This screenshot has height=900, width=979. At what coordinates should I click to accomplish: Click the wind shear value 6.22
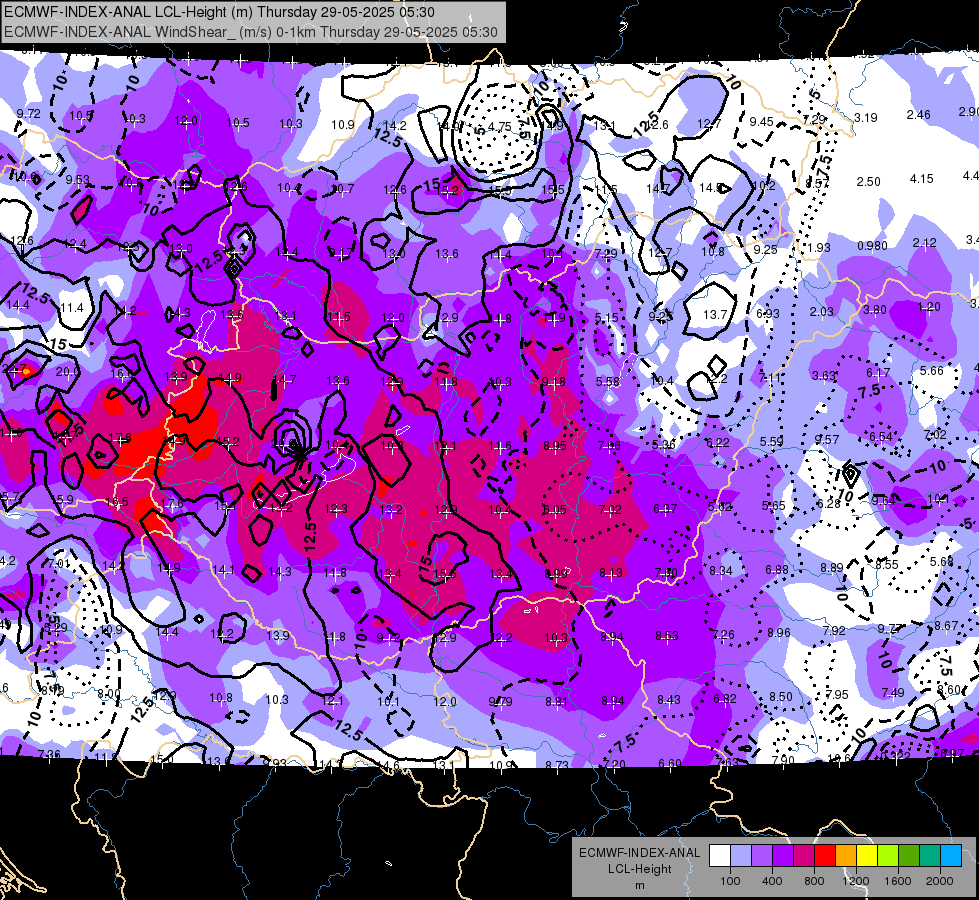(718, 442)
